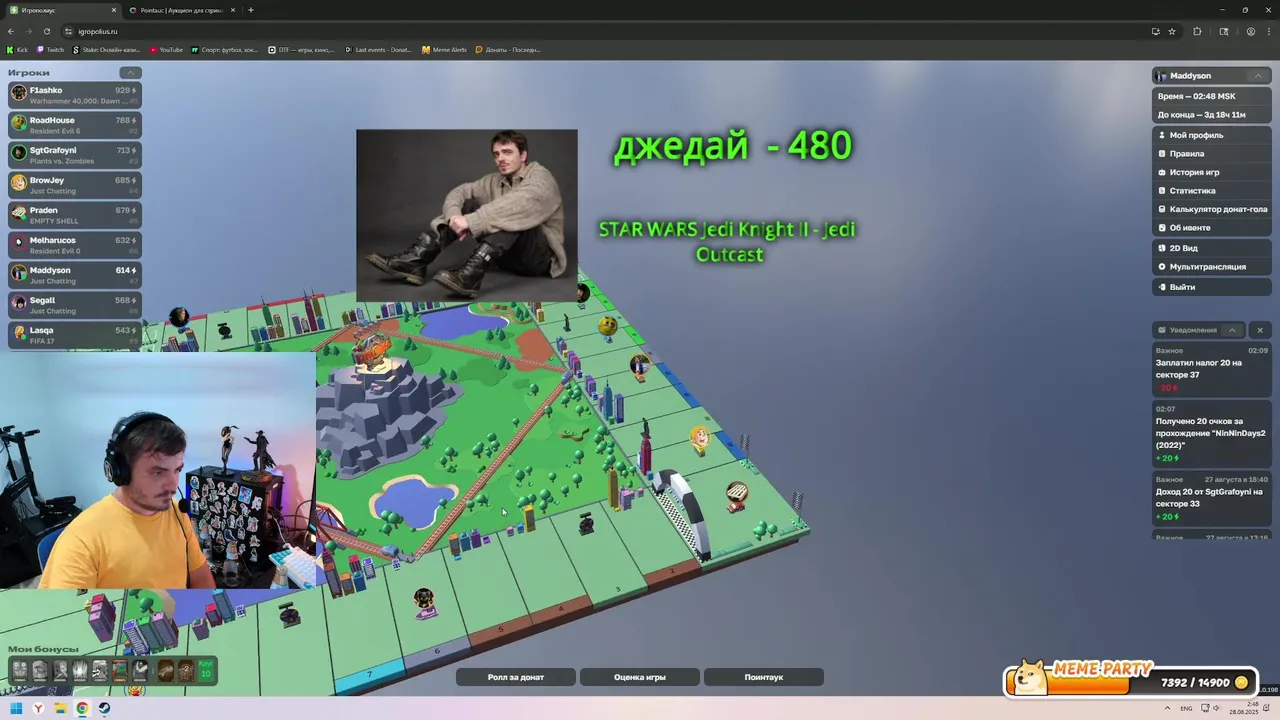Screen dimensions: 1280x720
Task: Click the Поинтаук button
Action: 764,677
